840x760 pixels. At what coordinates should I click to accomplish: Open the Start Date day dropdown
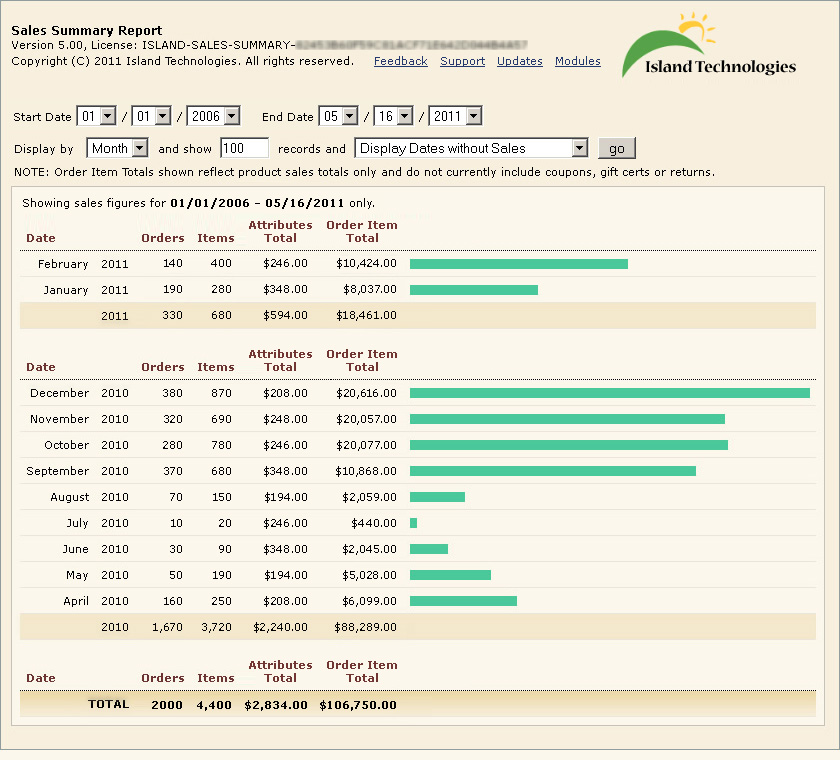pos(152,116)
